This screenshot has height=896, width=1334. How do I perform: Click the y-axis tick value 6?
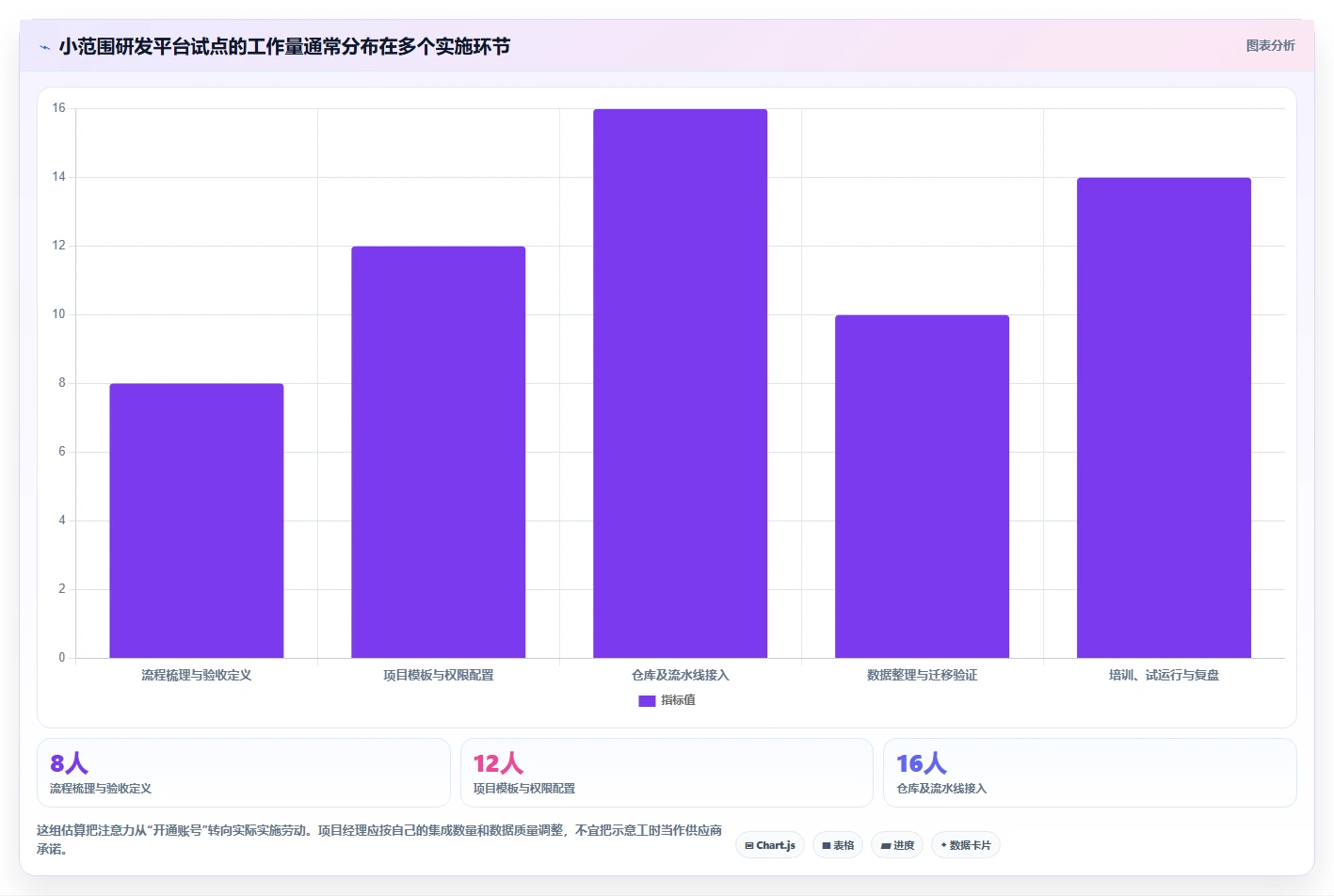tap(62, 452)
